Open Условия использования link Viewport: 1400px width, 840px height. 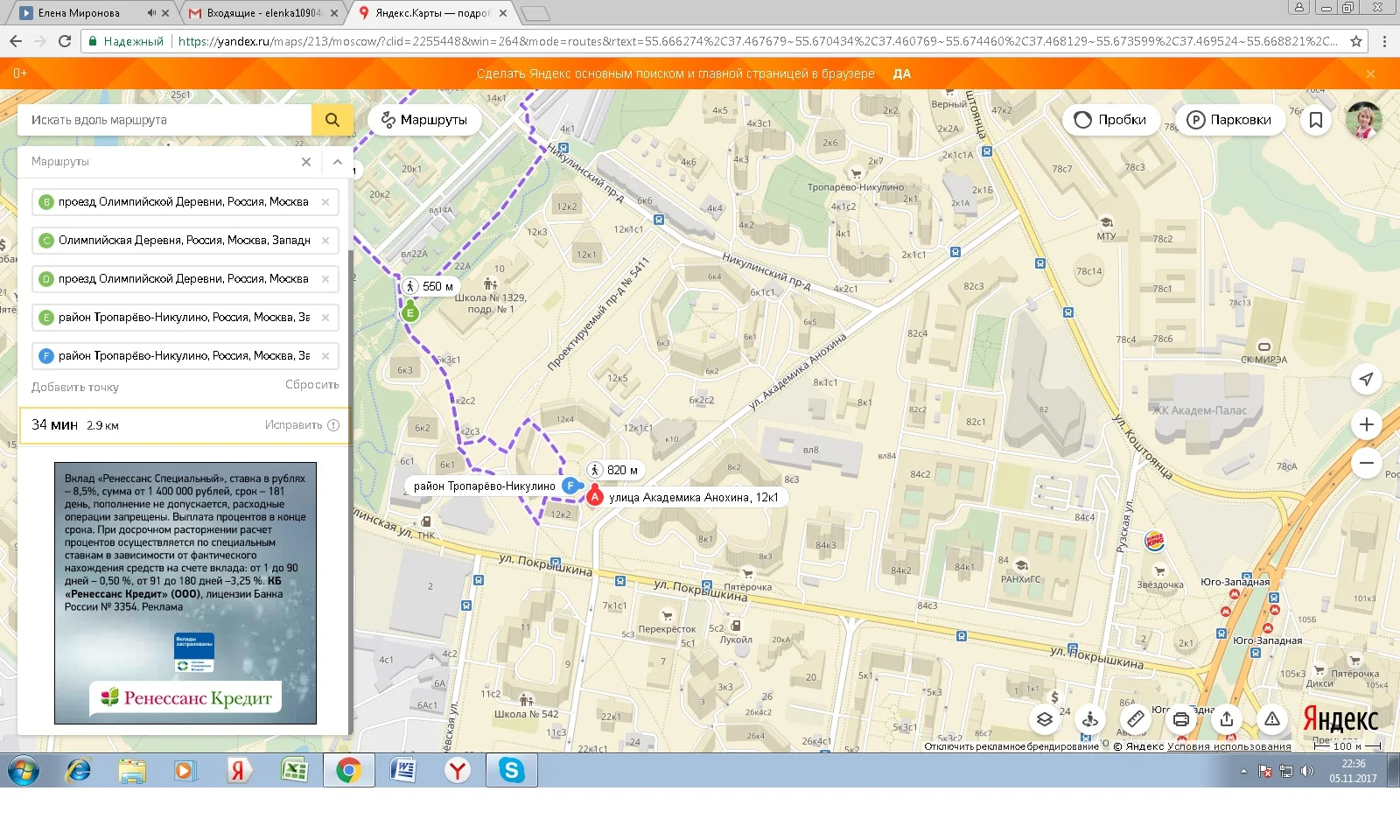pyautogui.click(x=1228, y=746)
